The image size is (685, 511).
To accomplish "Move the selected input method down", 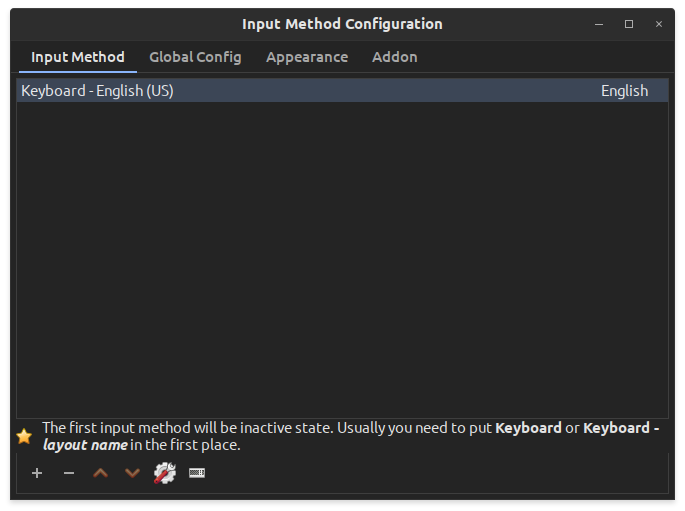I will tap(132, 473).
